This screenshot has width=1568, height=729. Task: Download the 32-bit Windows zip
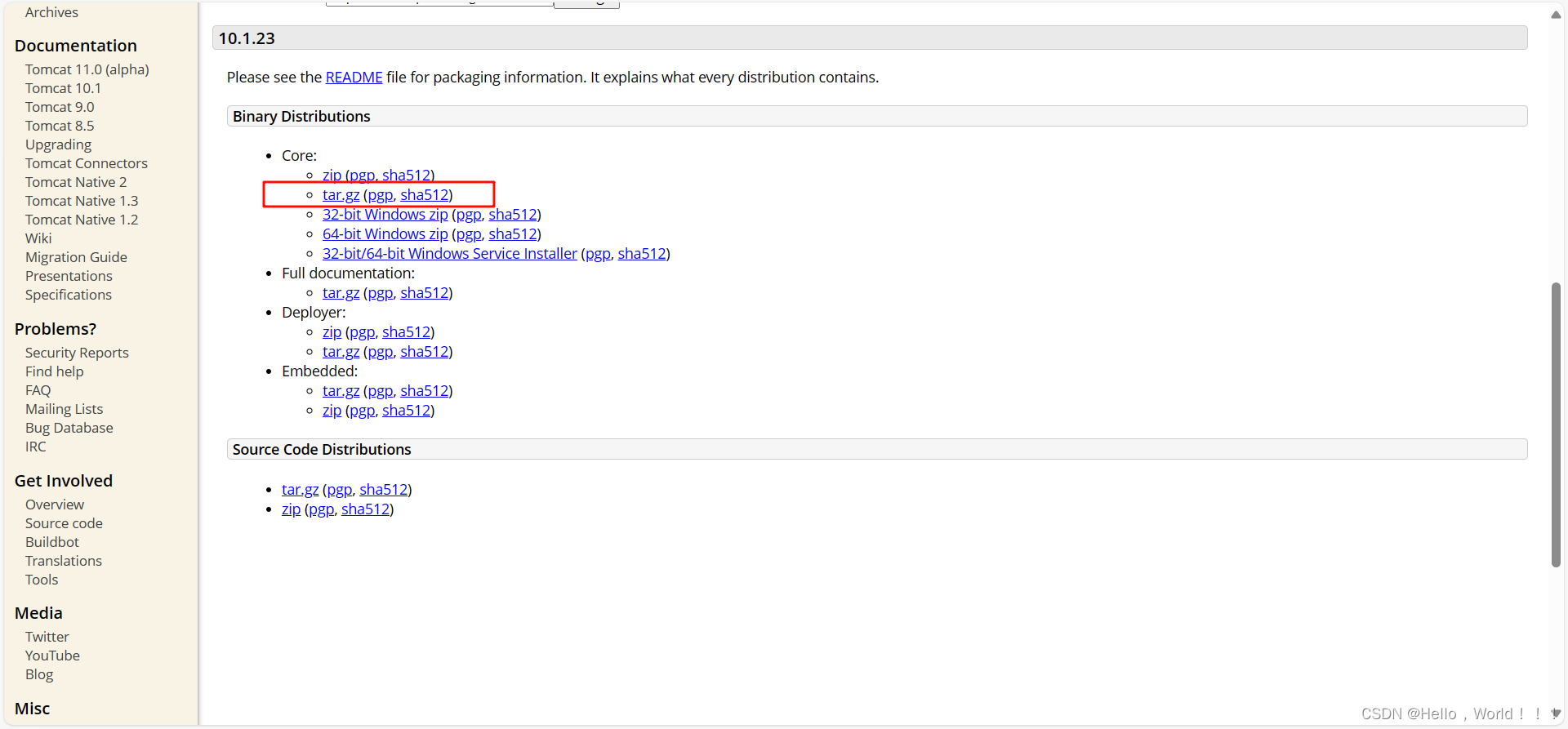(385, 215)
